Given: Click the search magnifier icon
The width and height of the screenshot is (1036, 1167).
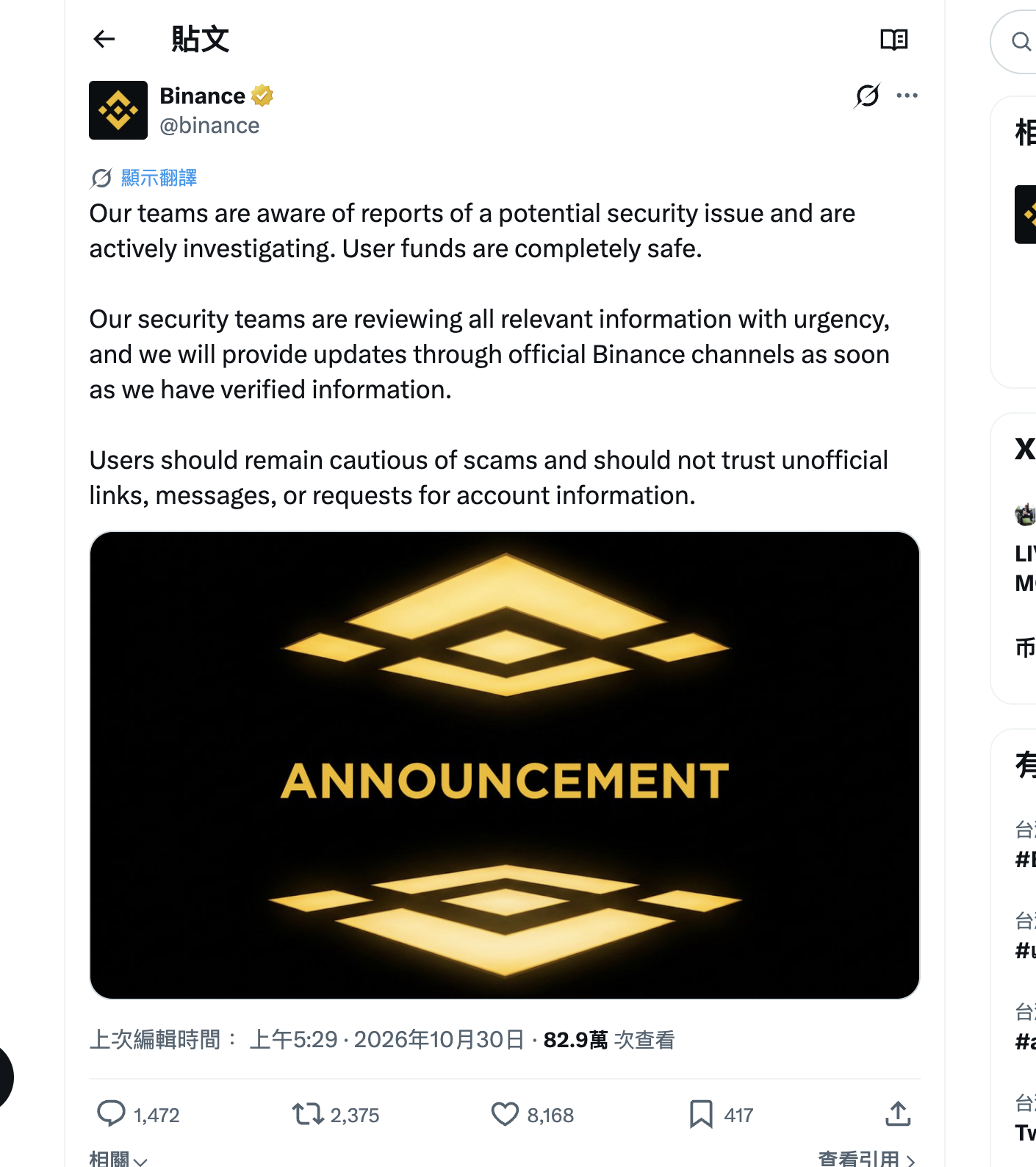Looking at the screenshot, I should coord(1021,41).
